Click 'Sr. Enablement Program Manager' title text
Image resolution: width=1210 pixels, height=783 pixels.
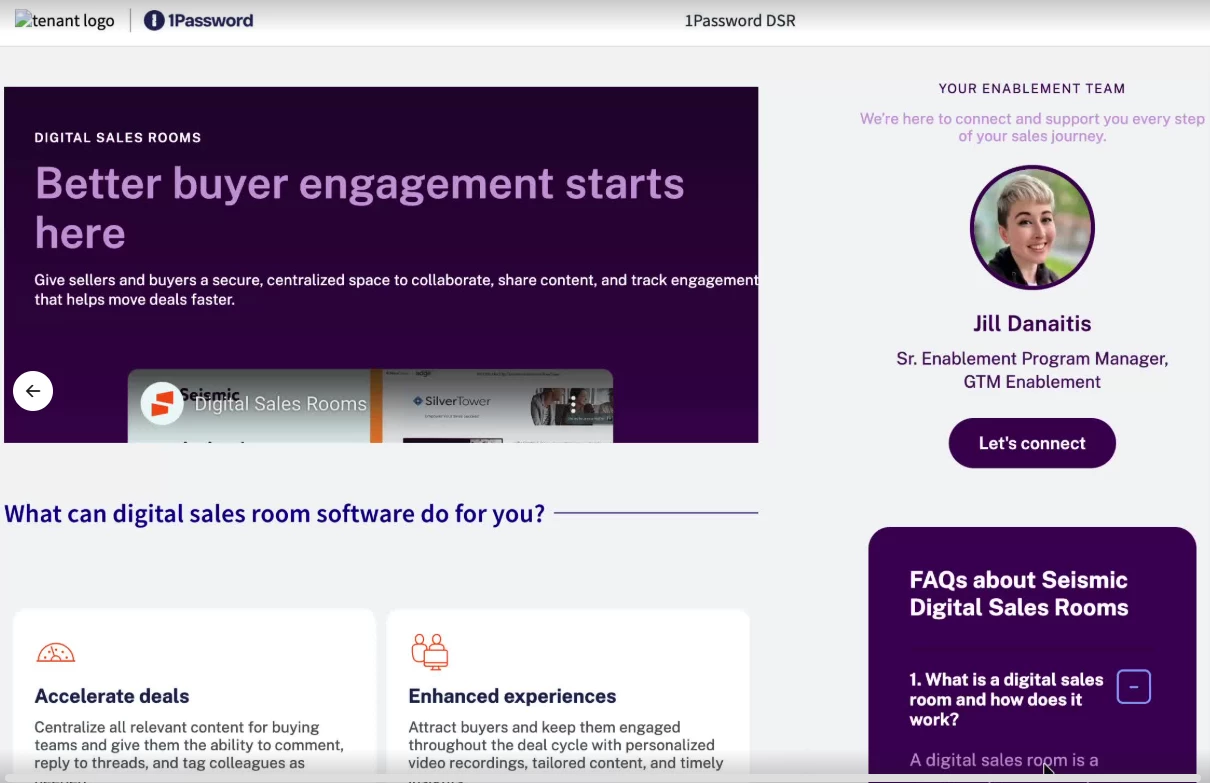point(1032,370)
